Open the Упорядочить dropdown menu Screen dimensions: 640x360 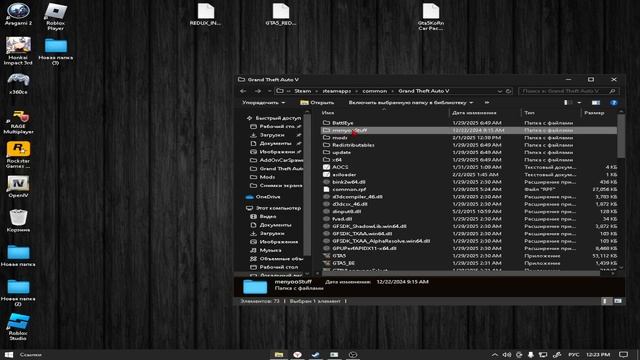tap(263, 103)
